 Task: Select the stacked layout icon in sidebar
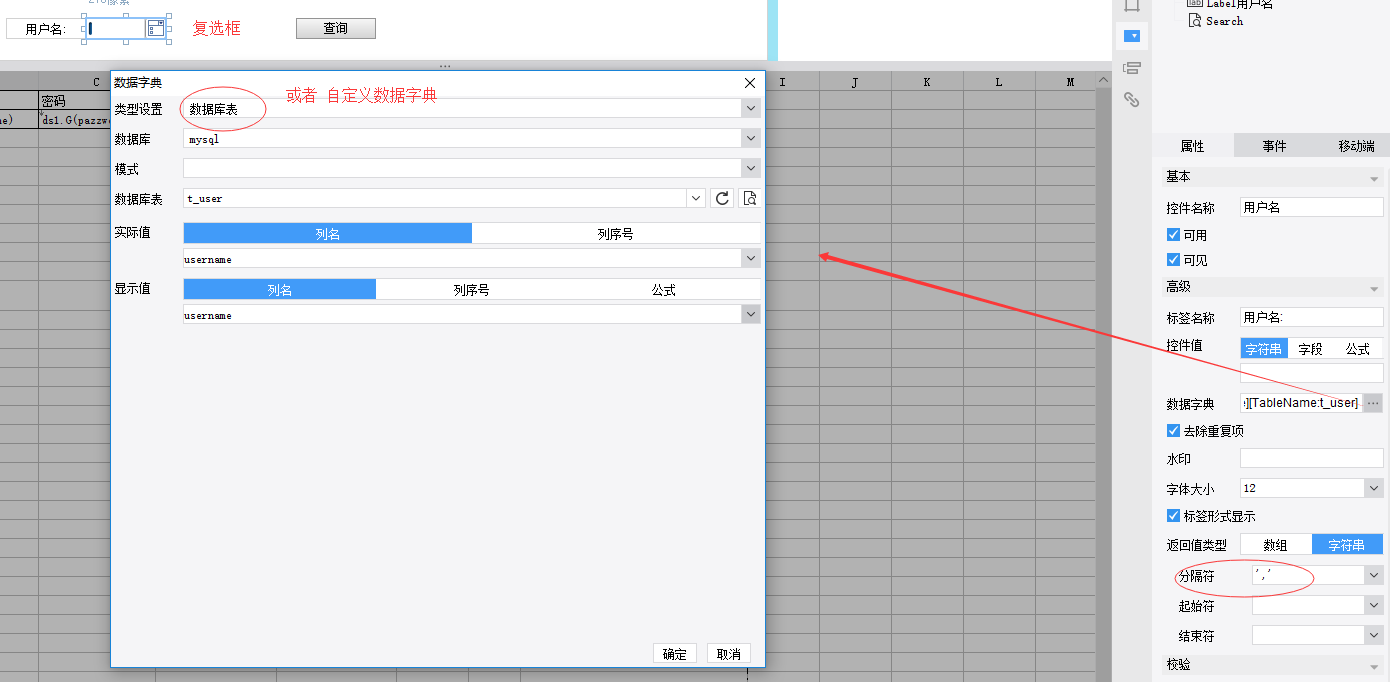click(x=1132, y=68)
